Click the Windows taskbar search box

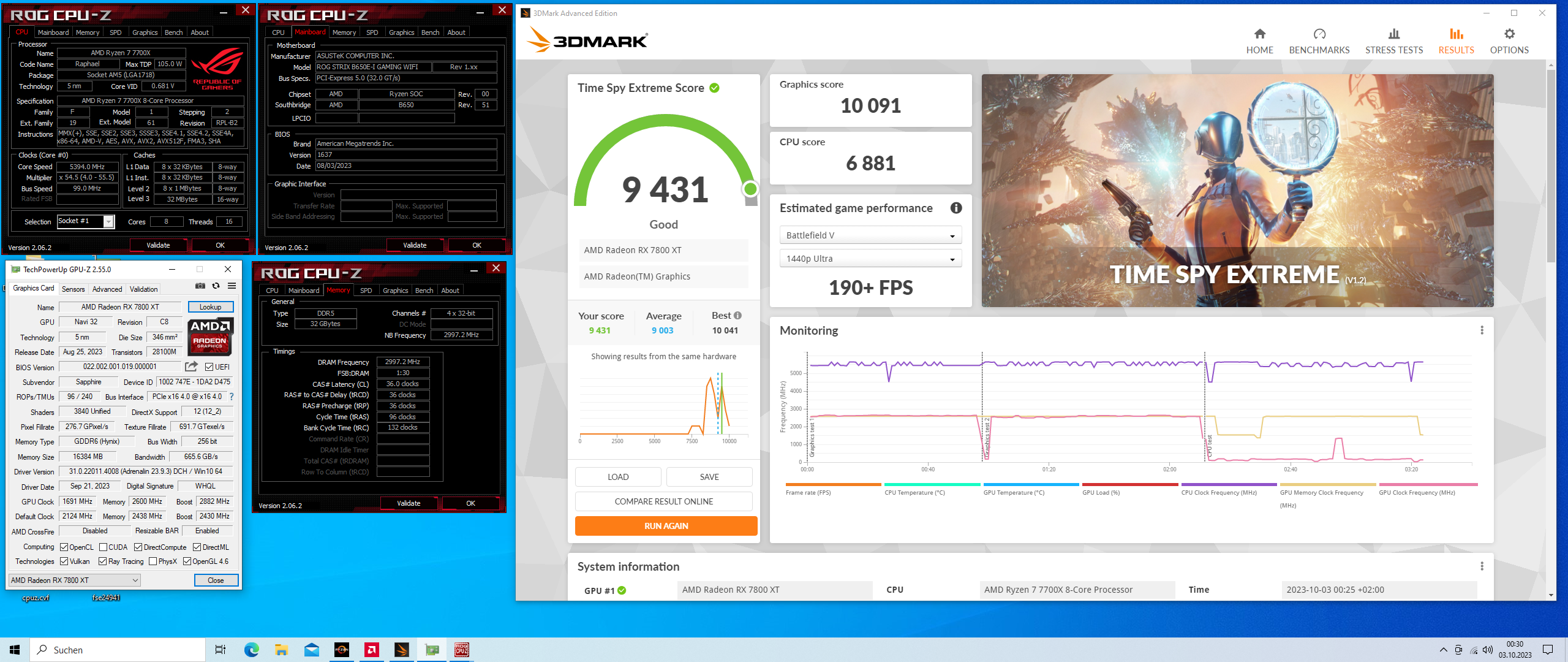tap(118, 650)
